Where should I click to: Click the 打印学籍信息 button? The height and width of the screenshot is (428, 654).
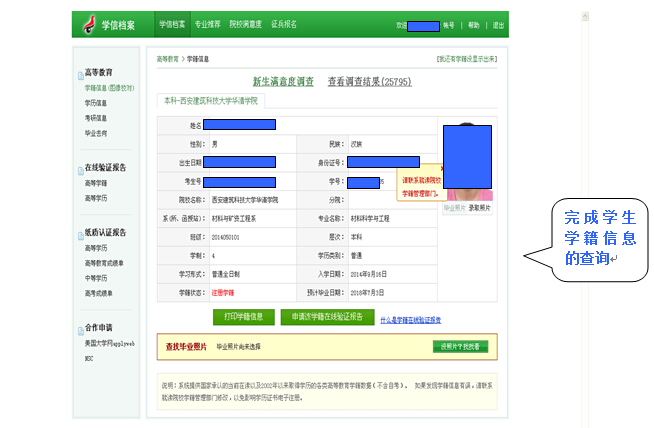click(x=242, y=317)
